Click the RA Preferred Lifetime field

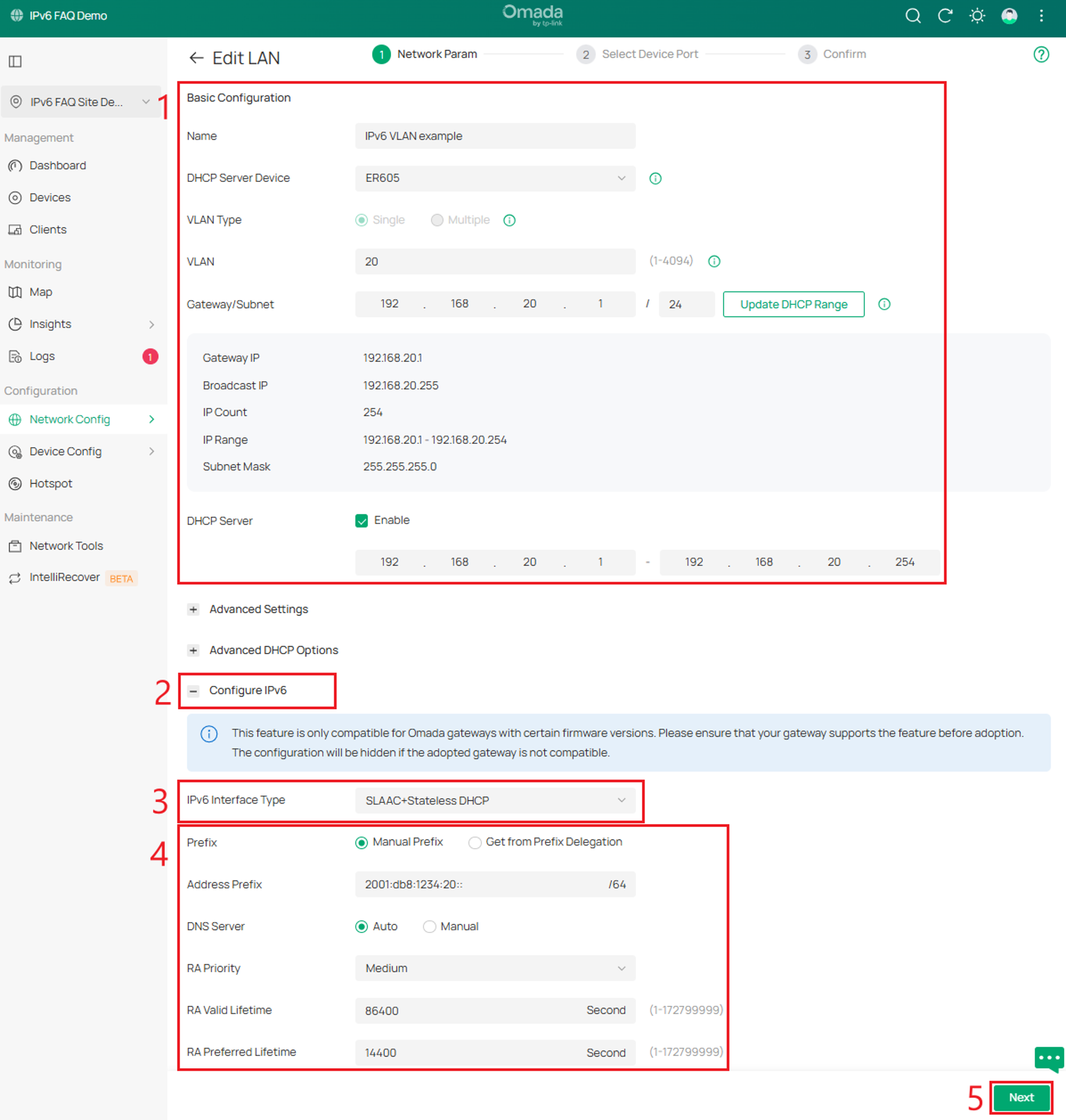[495, 1053]
